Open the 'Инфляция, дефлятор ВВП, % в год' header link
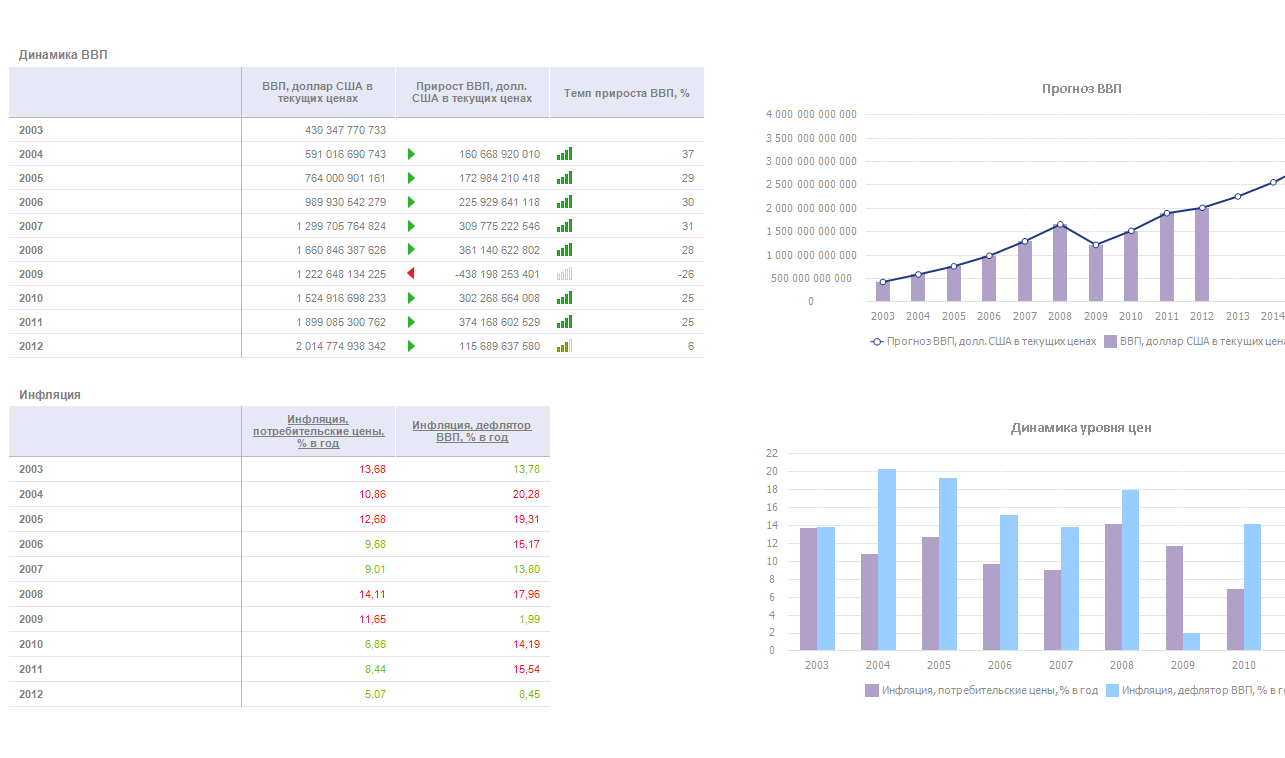The width and height of the screenshot is (1285, 758). [472, 431]
